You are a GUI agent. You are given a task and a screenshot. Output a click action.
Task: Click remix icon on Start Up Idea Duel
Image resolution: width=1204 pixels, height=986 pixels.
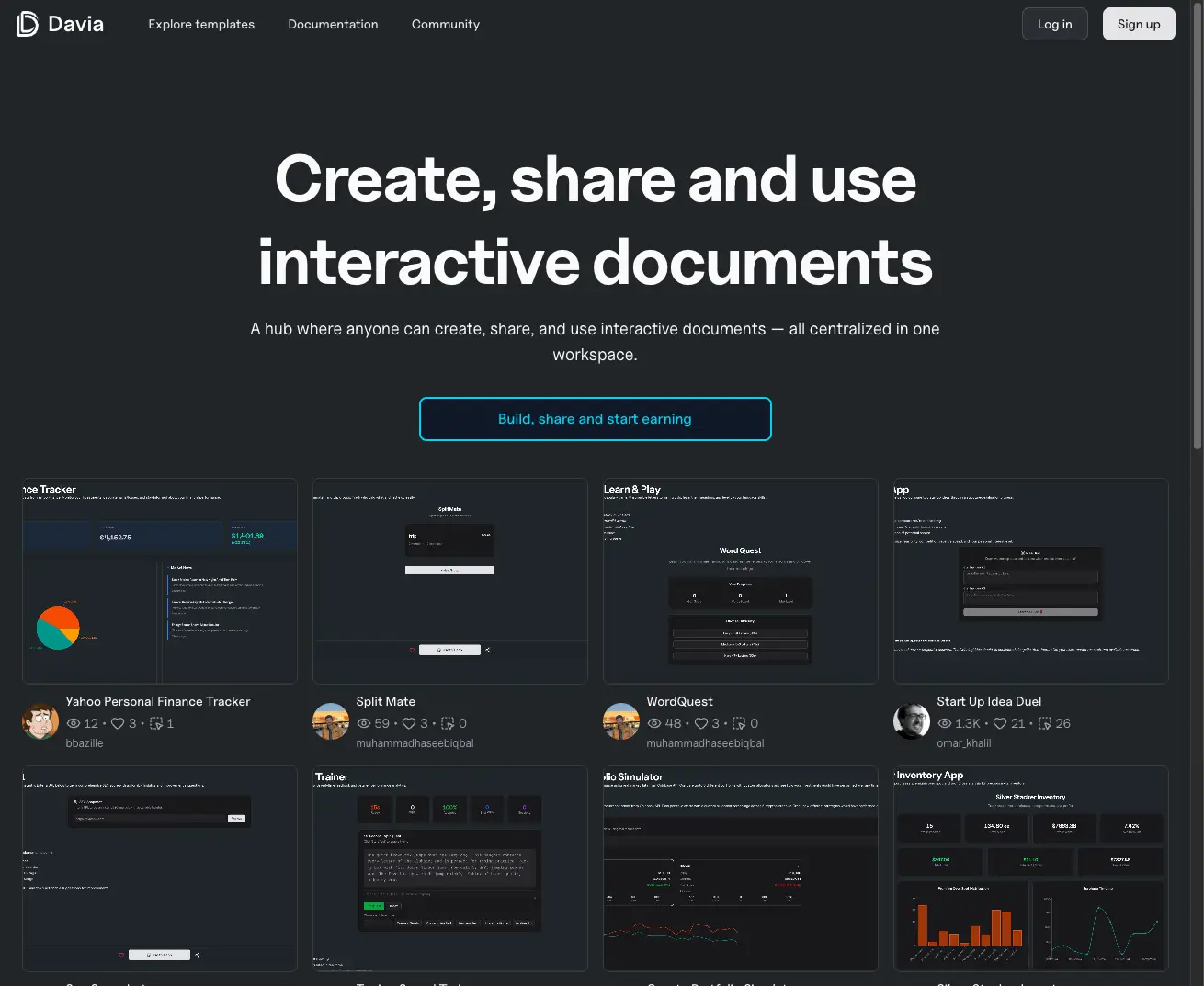click(1045, 724)
